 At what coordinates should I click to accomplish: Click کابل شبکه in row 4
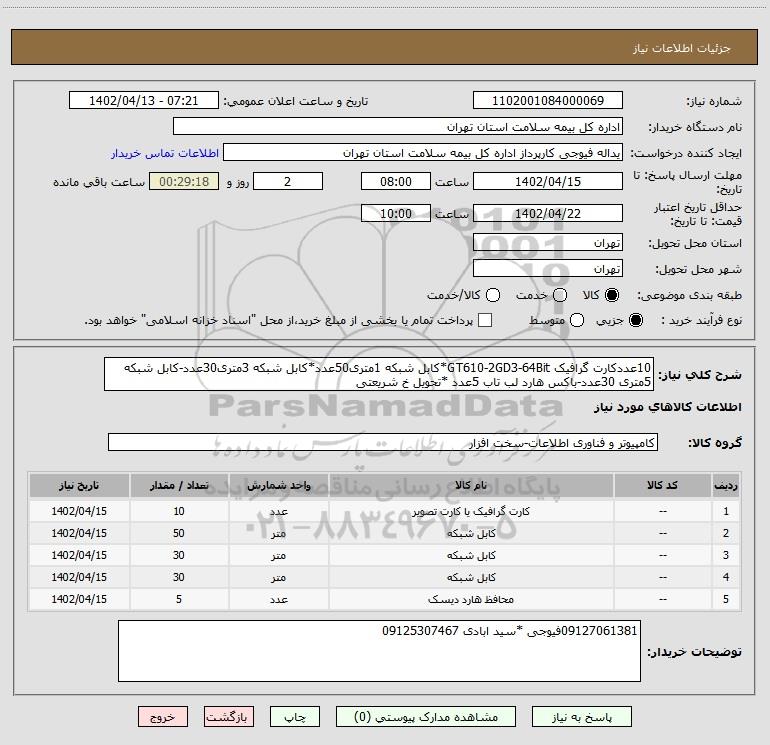pyautogui.click(x=471, y=578)
